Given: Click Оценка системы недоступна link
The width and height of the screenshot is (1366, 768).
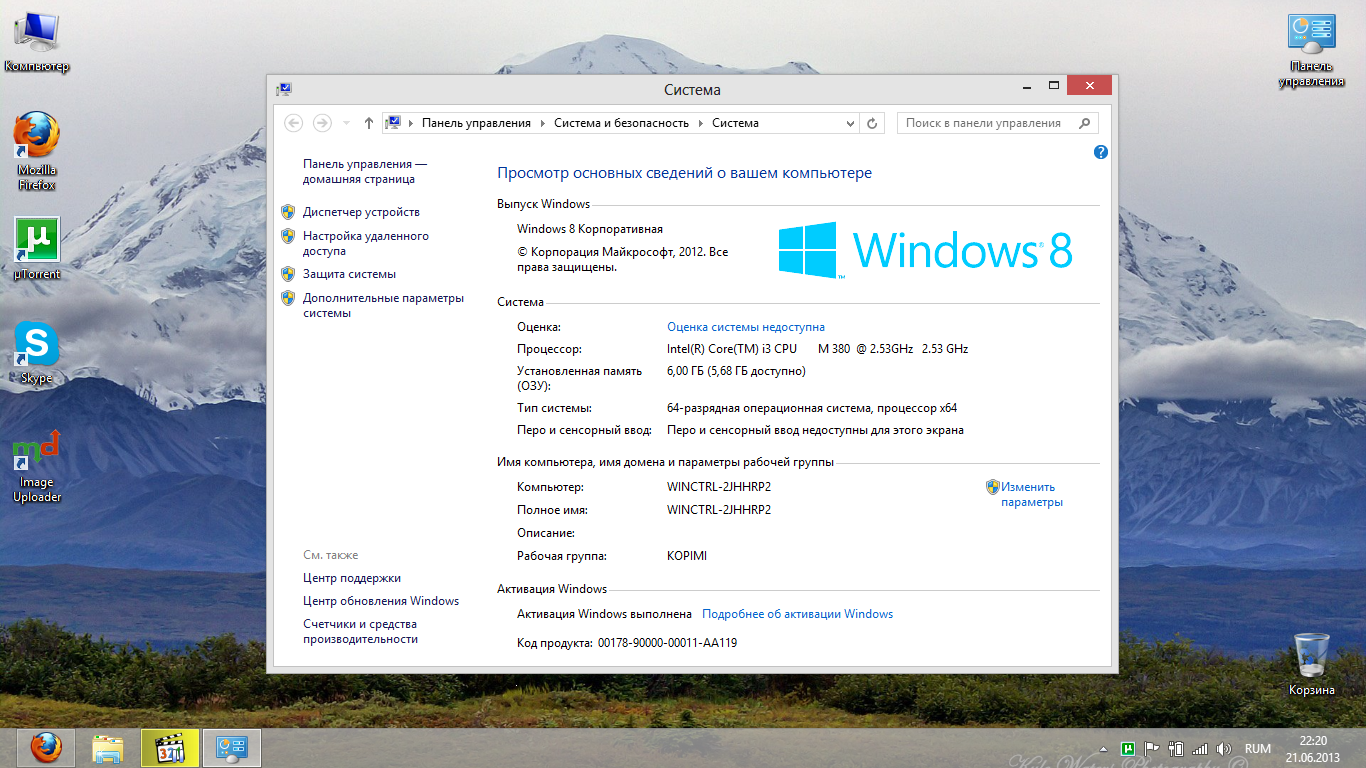Looking at the screenshot, I should 746,327.
